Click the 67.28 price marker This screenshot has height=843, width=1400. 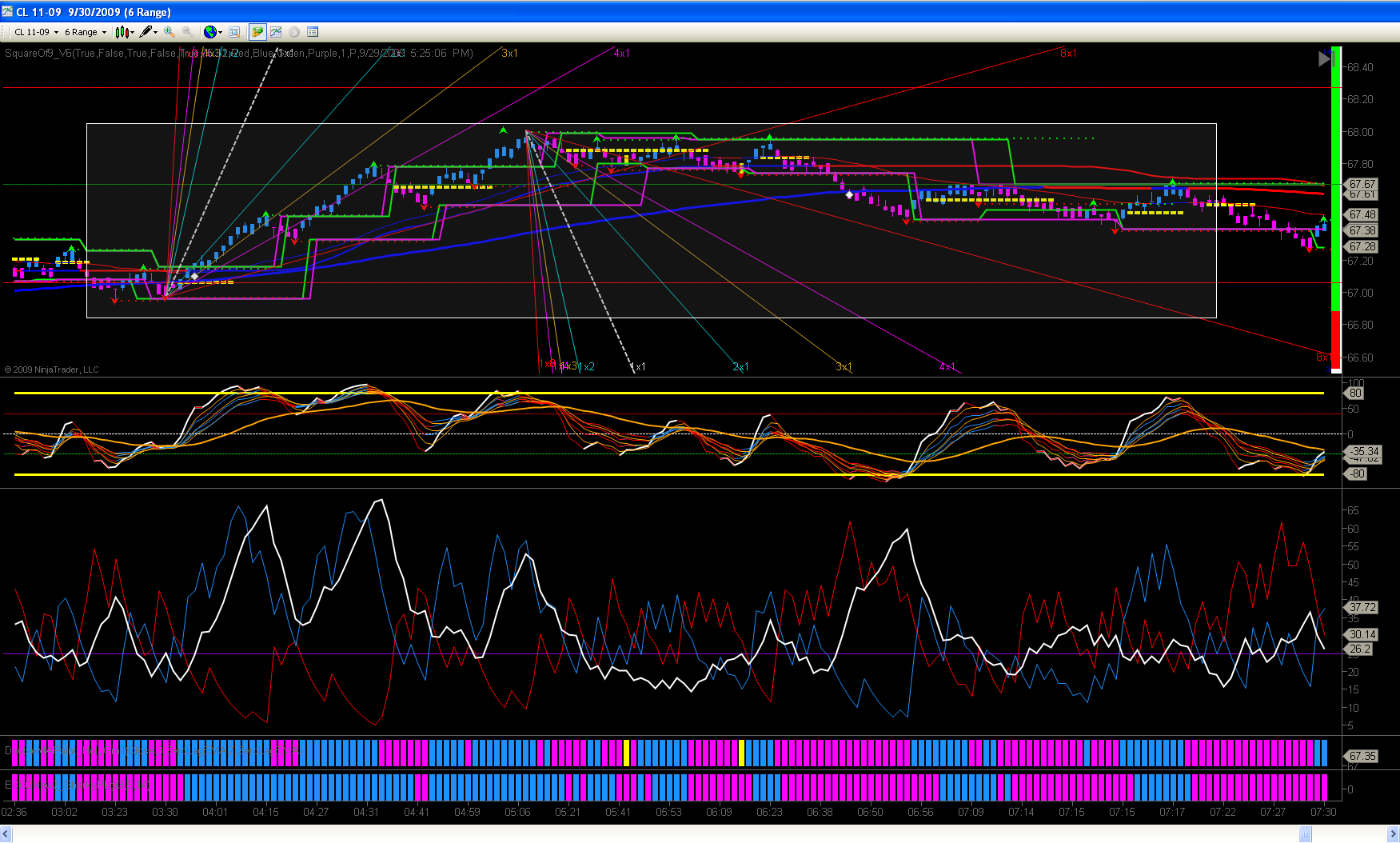point(1362,246)
